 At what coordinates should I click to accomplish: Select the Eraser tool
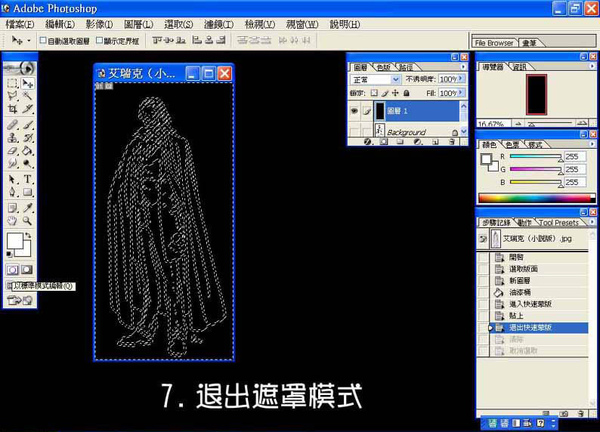coord(13,151)
